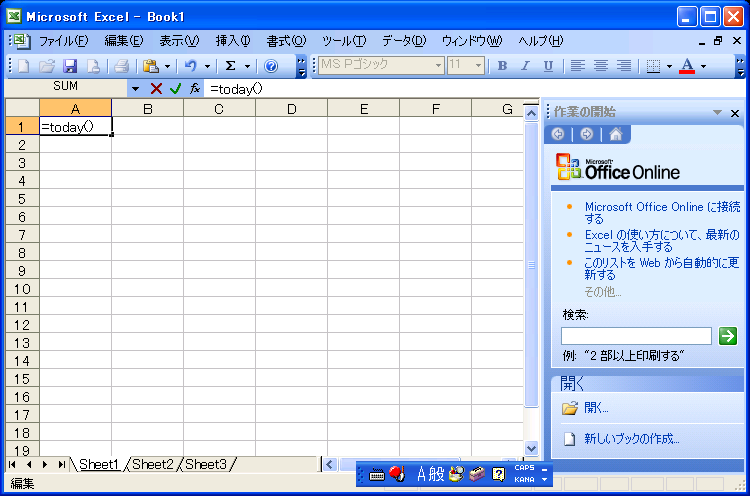The width and height of the screenshot is (750, 496).
Task: Click the Print Preview toolbar icon
Action: coord(93,66)
